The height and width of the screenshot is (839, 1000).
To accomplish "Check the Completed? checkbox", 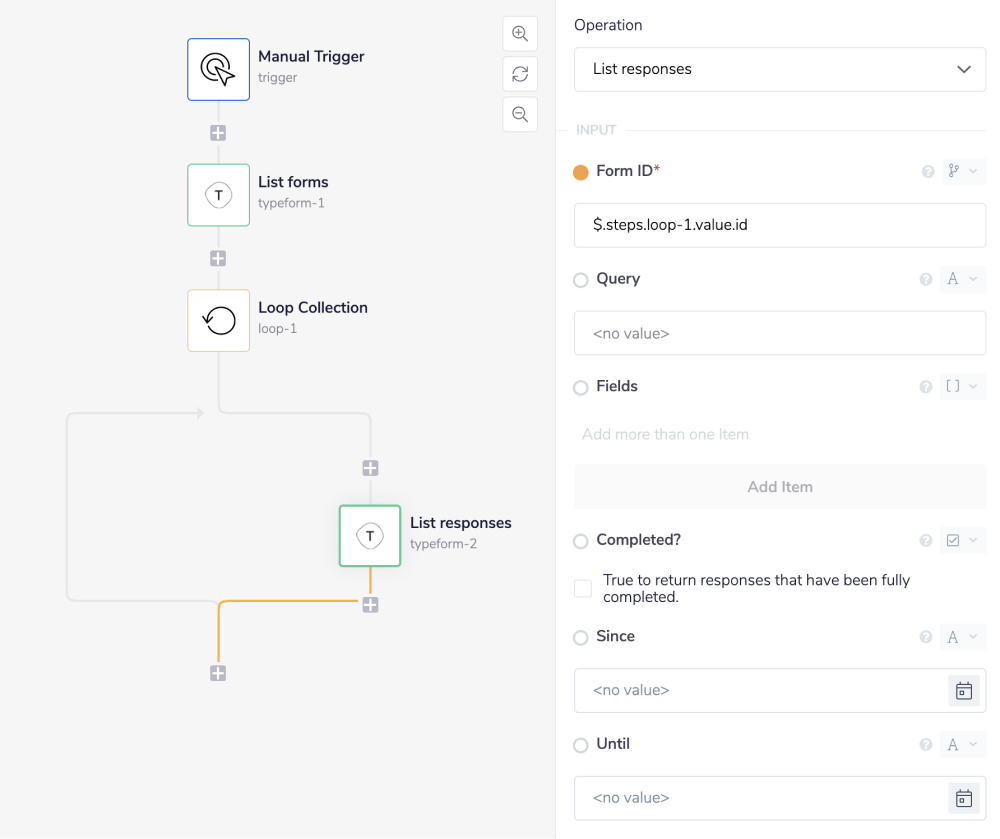I will pos(581,588).
